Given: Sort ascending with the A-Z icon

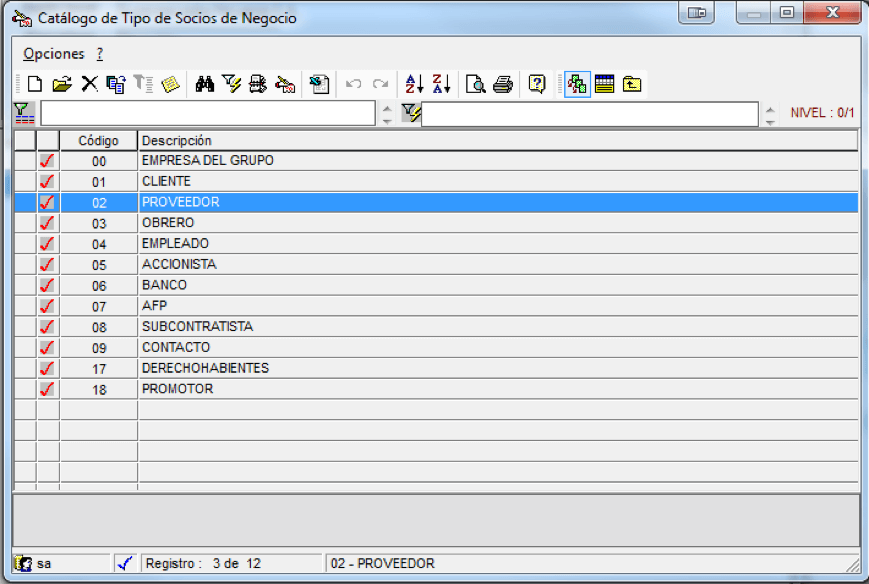Looking at the screenshot, I should pos(415,84).
